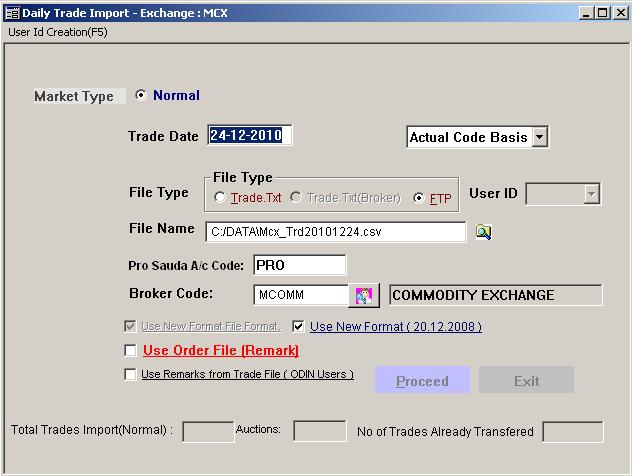Screen dimensions: 632x476
Task: Open broker code lookup icon
Action: point(364,295)
